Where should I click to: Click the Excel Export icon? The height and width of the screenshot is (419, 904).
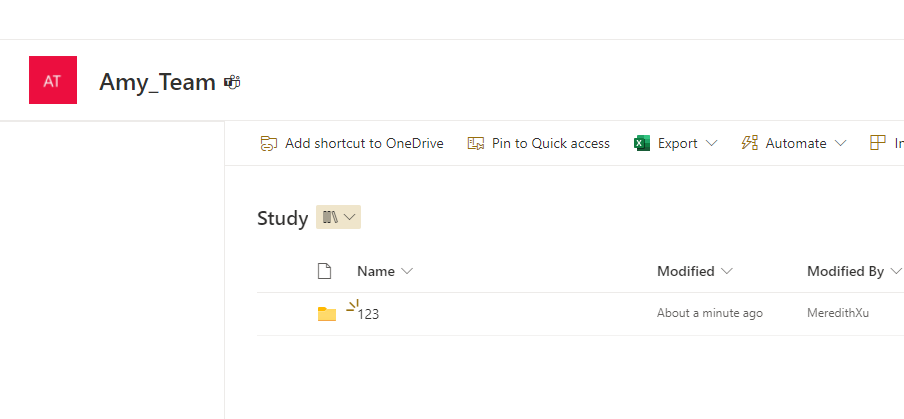pyautogui.click(x=642, y=144)
